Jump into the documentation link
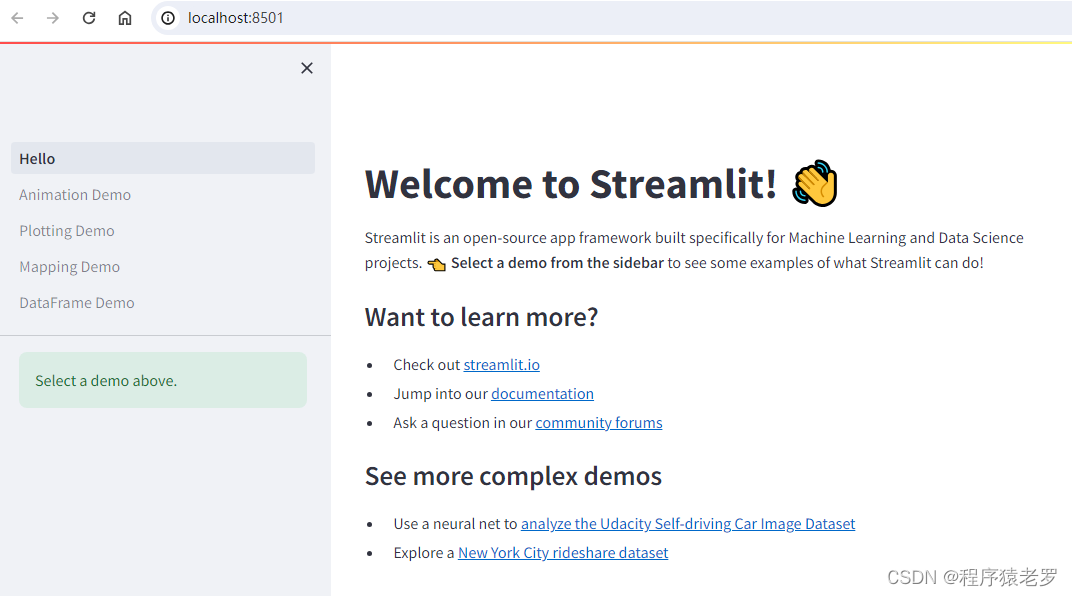Viewport: 1072px width, 596px height. [x=542, y=393]
